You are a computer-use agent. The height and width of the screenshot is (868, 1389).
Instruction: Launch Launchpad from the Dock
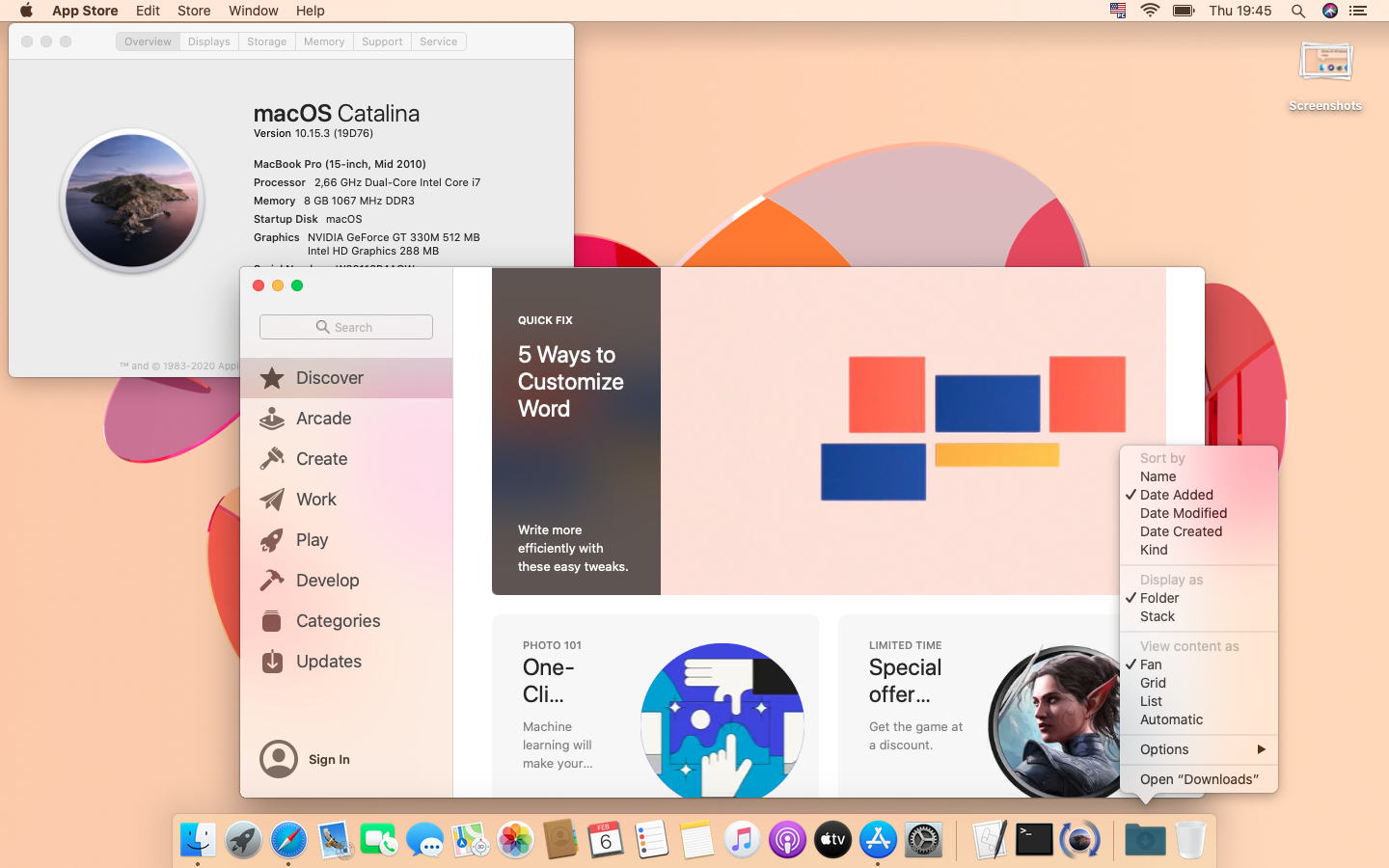click(243, 840)
